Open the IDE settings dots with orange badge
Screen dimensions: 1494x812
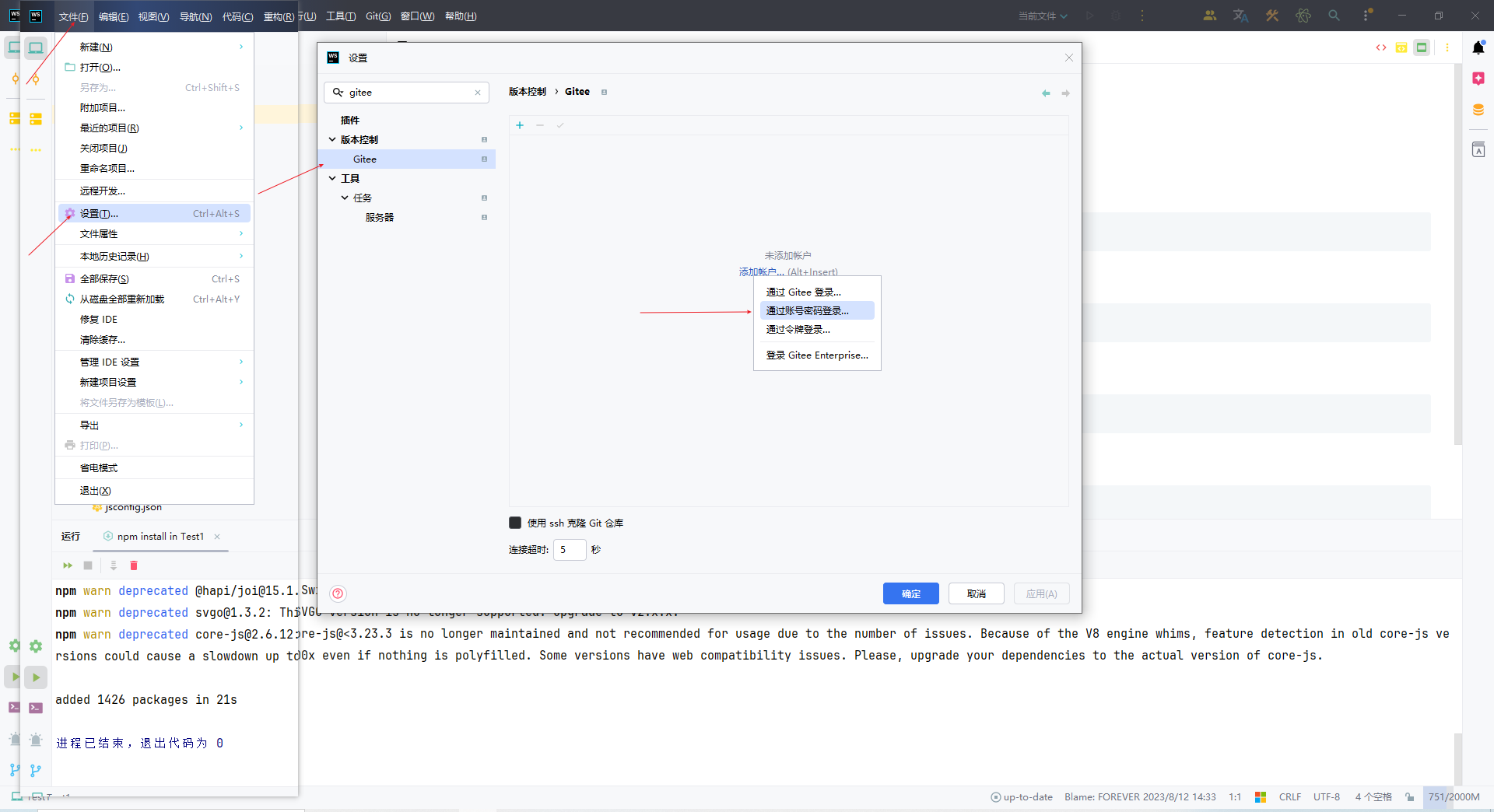1367,16
